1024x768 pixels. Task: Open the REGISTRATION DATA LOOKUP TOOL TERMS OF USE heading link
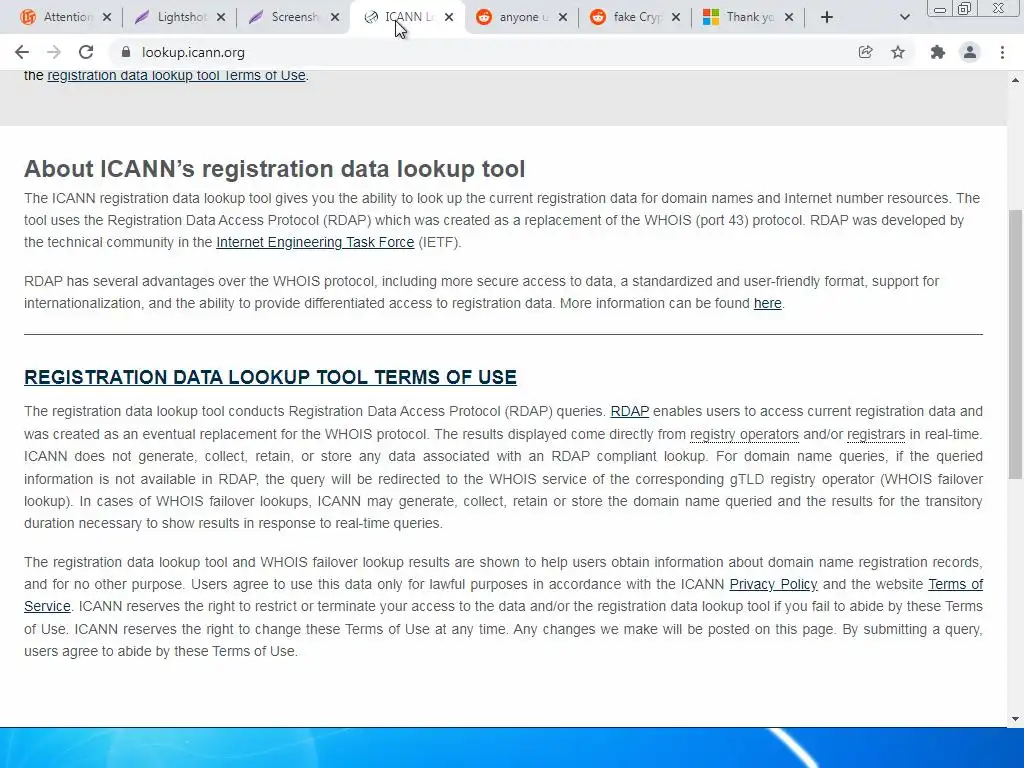[270, 377]
